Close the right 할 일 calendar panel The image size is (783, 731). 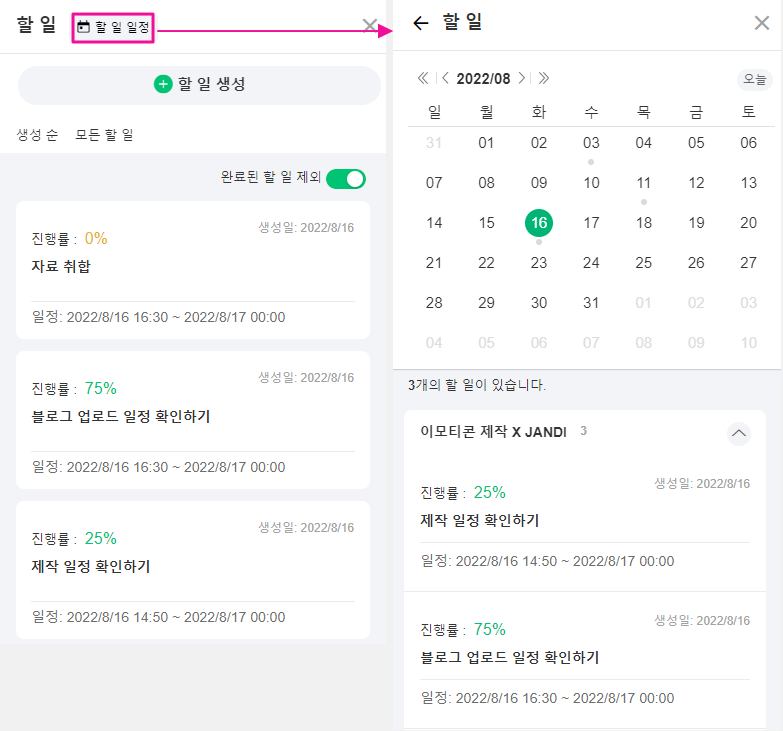click(x=762, y=23)
